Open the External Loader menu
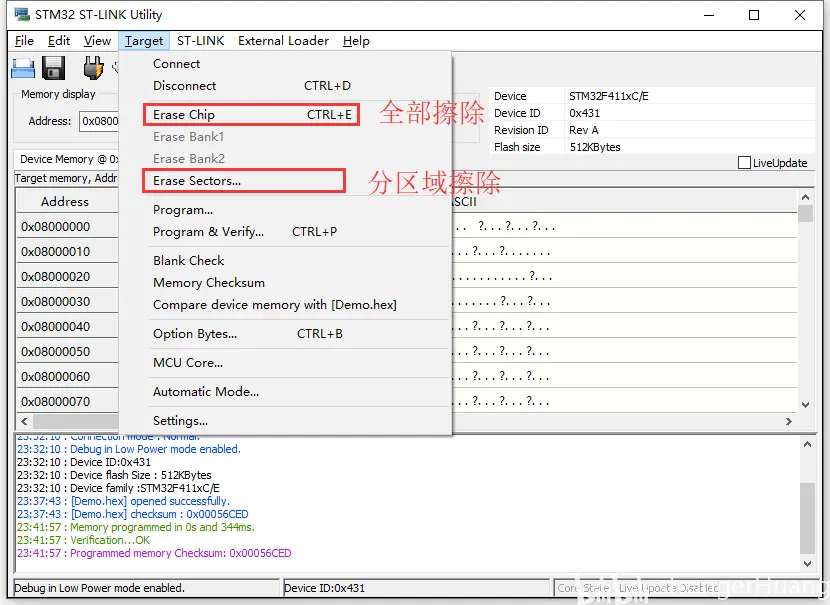 [x=283, y=41]
